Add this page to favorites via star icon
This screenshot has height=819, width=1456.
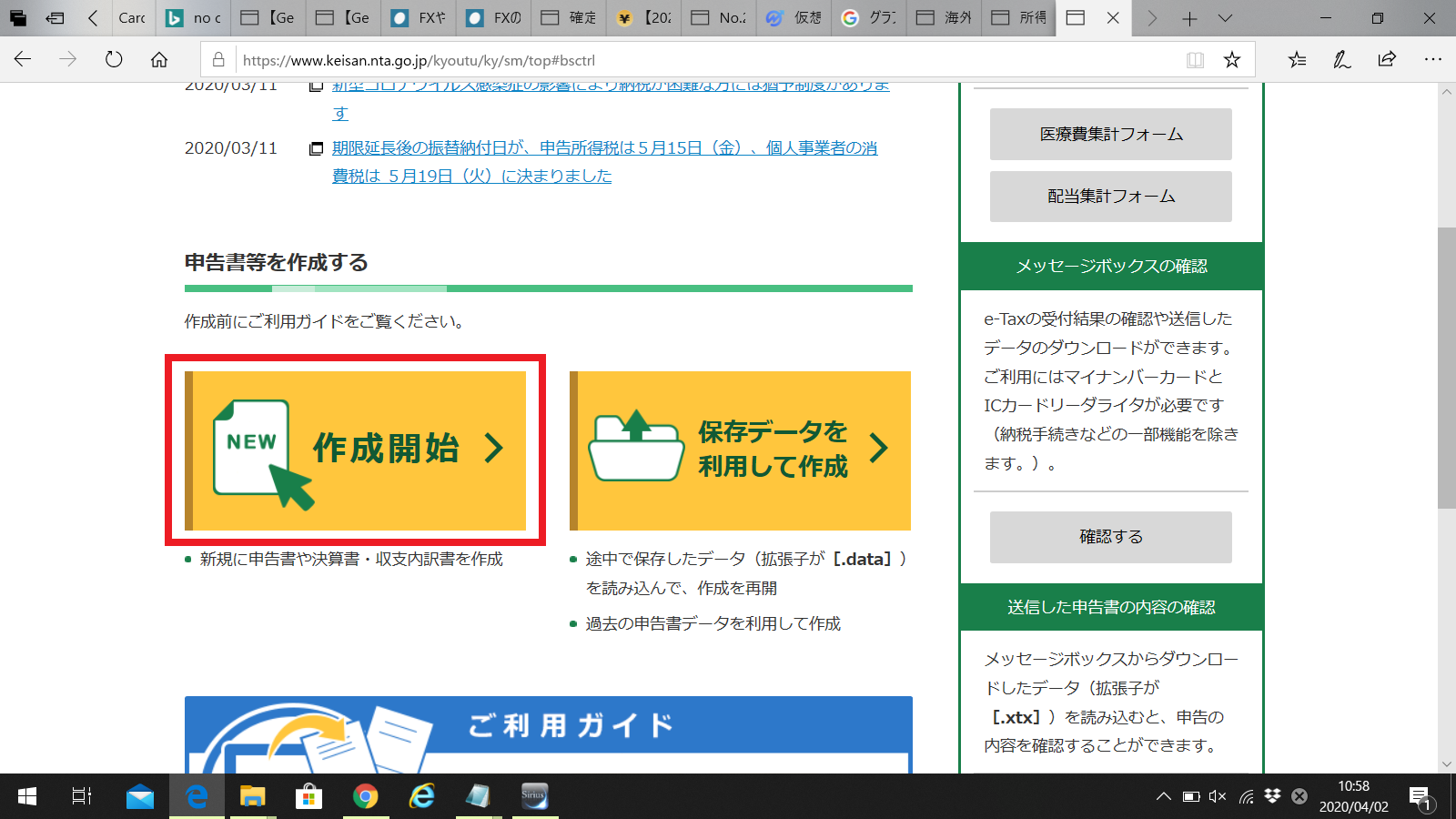[1233, 59]
